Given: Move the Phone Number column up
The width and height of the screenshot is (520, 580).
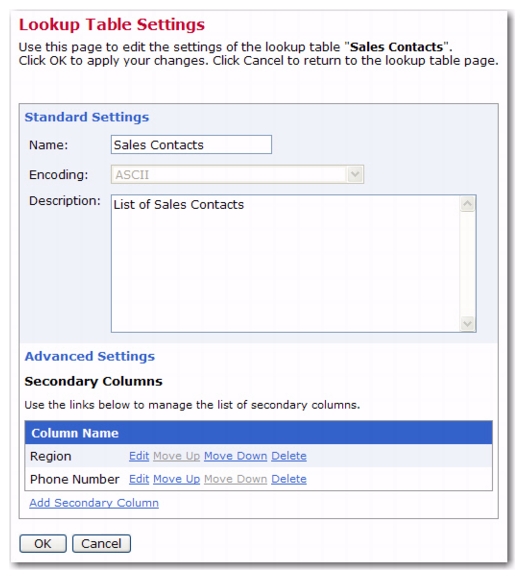Looking at the screenshot, I should tap(176, 479).
